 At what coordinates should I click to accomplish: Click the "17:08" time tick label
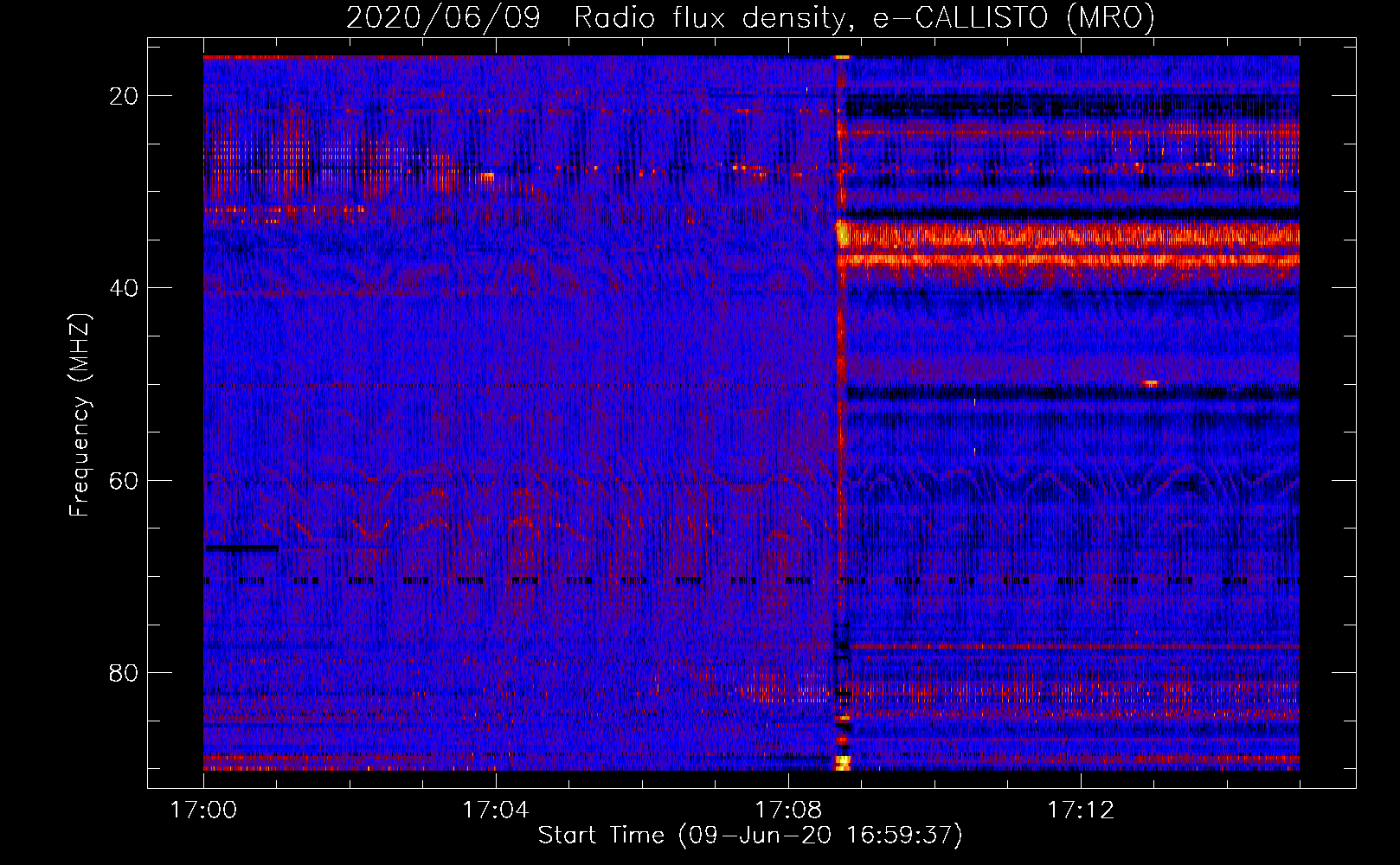(x=788, y=811)
